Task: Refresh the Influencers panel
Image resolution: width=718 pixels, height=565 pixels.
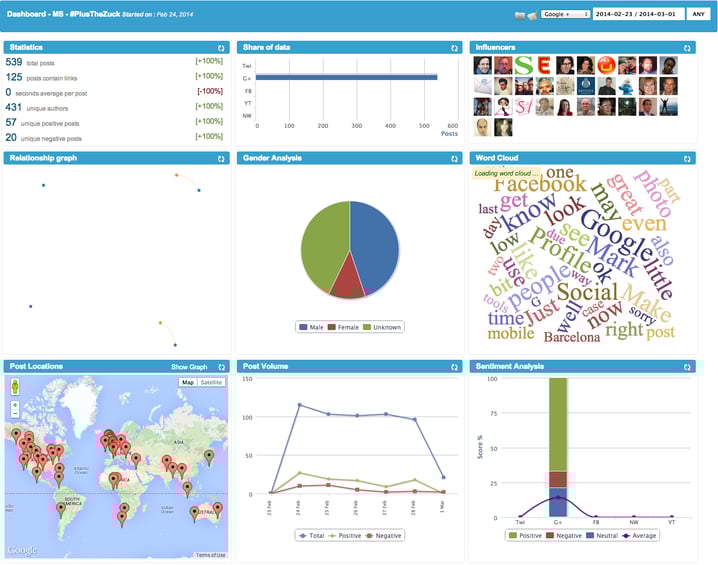Action: [x=687, y=48]
